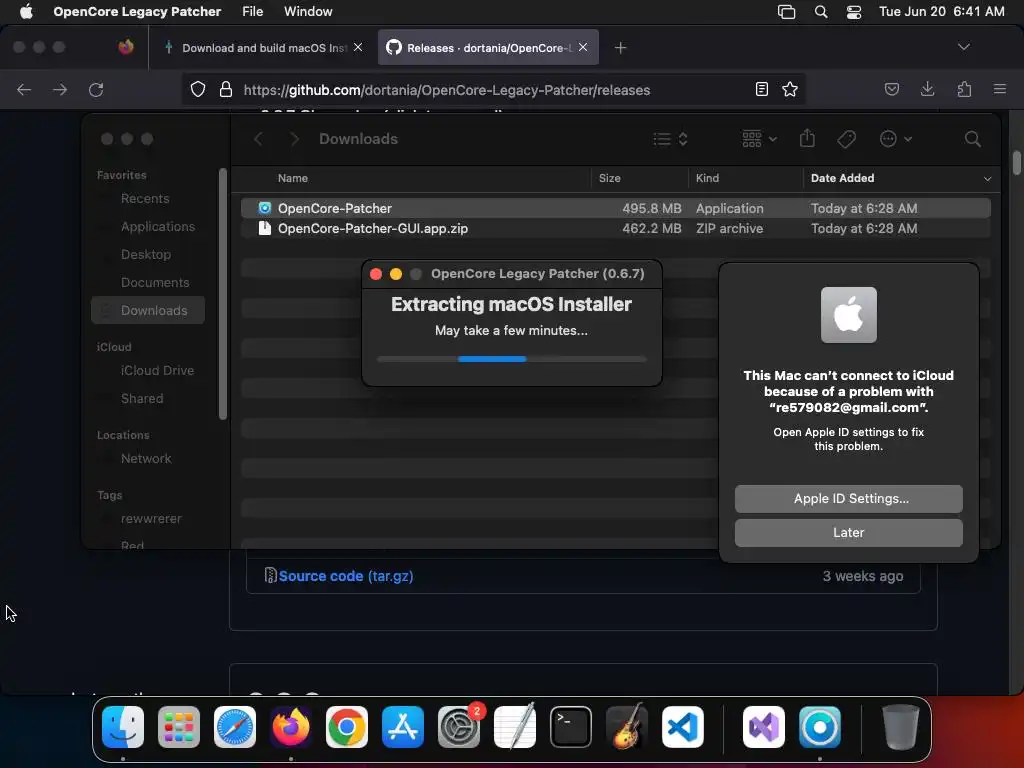Image resolution: width=1024 pixels, height=768 pixels.
Task: Open Stage Manager icon in menu bar
Action: click(x=786, y=12)
